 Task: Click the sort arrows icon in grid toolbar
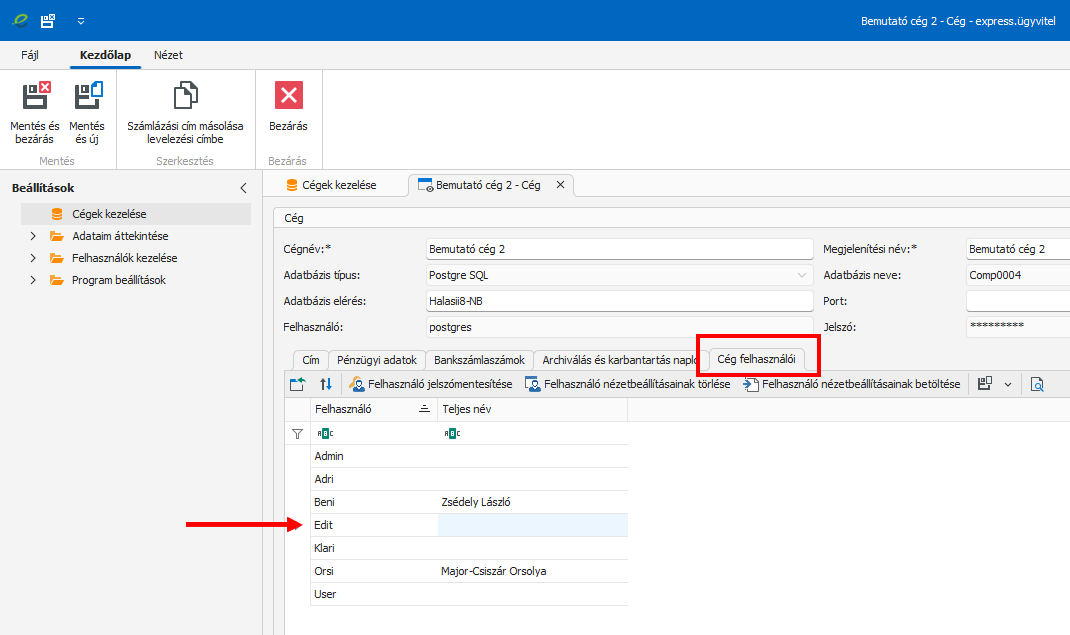pos(325,384)
